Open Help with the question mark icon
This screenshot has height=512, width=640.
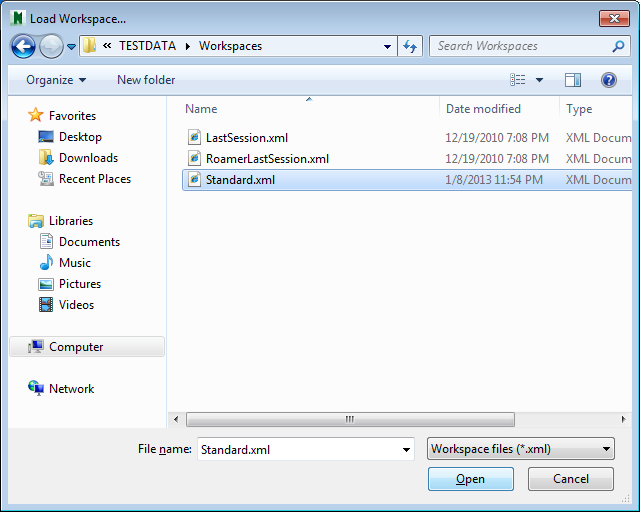point(608,80)
